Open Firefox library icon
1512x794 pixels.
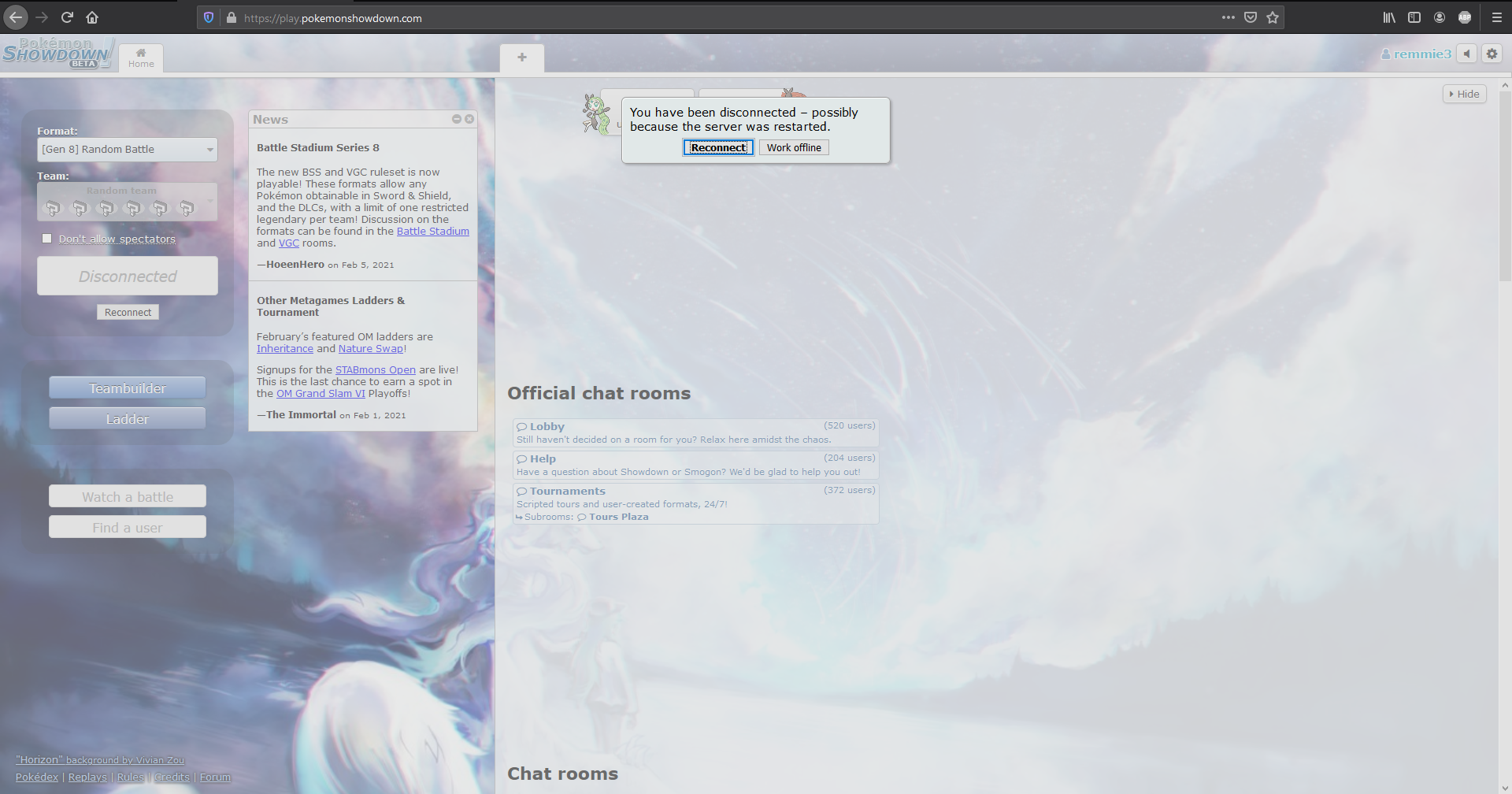coord(1389,17)
